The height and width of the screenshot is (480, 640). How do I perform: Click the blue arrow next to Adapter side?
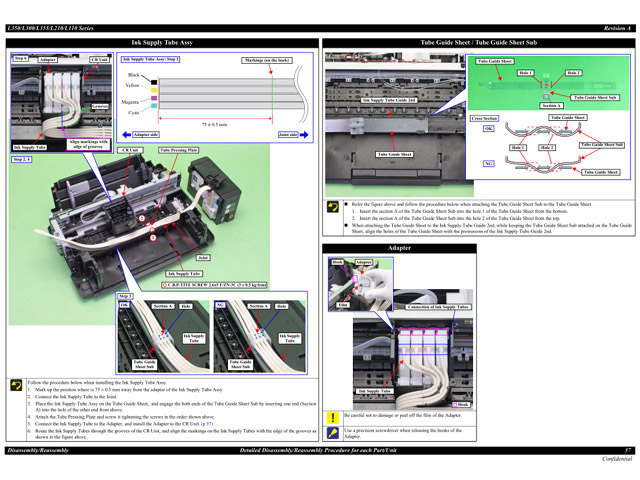(127, 133)
